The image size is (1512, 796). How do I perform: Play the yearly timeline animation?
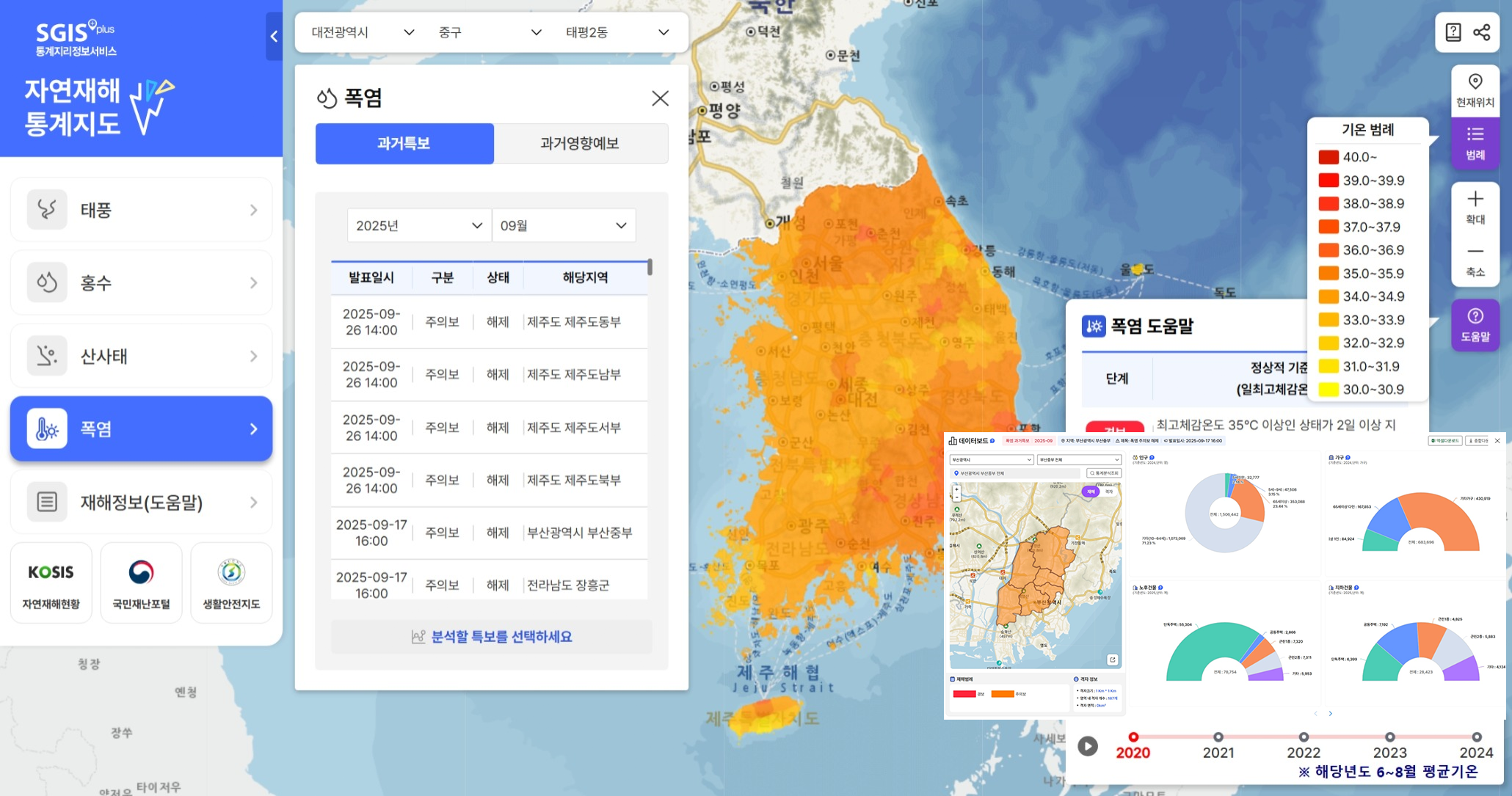1088,746
